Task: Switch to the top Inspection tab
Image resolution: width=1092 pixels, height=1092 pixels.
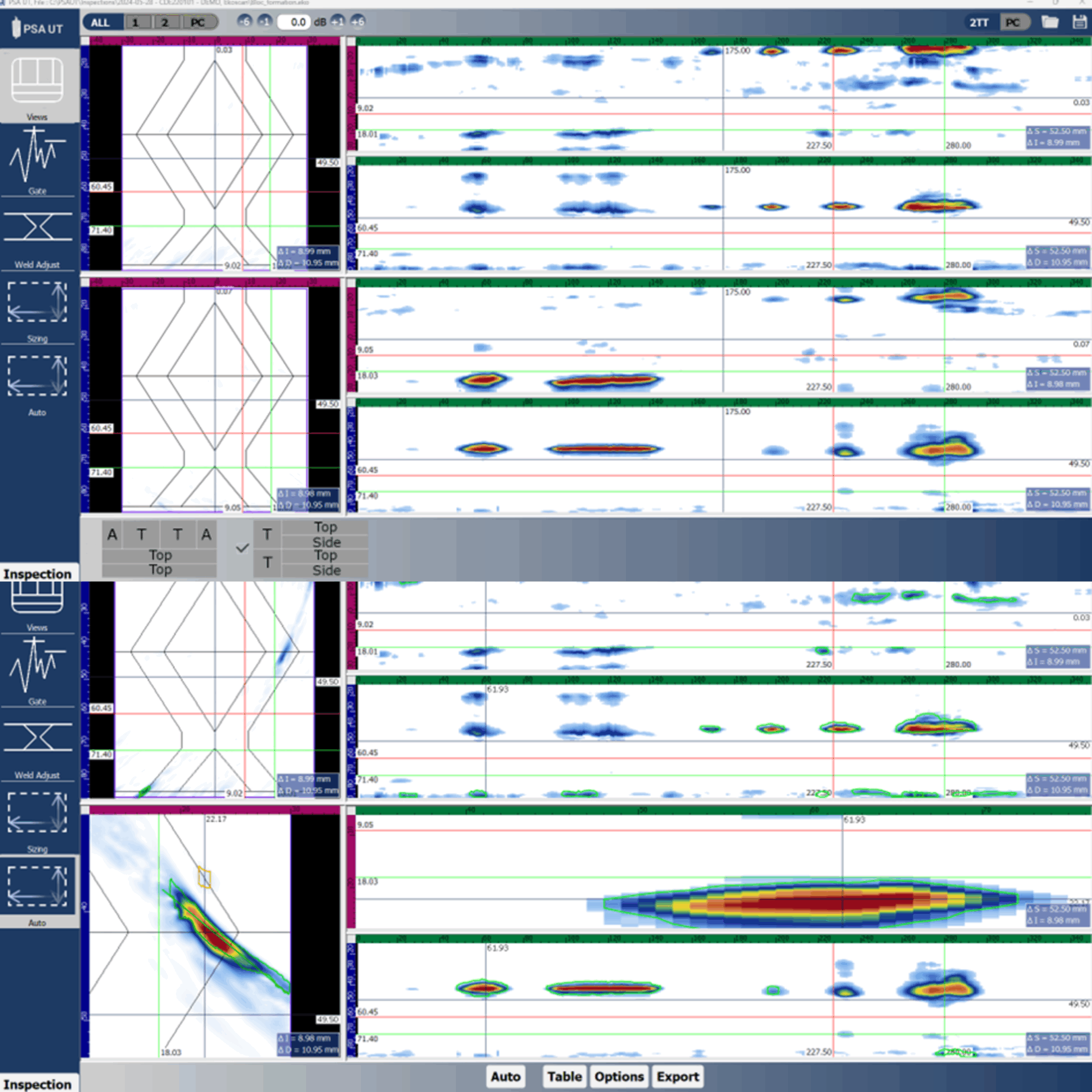Action: (37, 573)
